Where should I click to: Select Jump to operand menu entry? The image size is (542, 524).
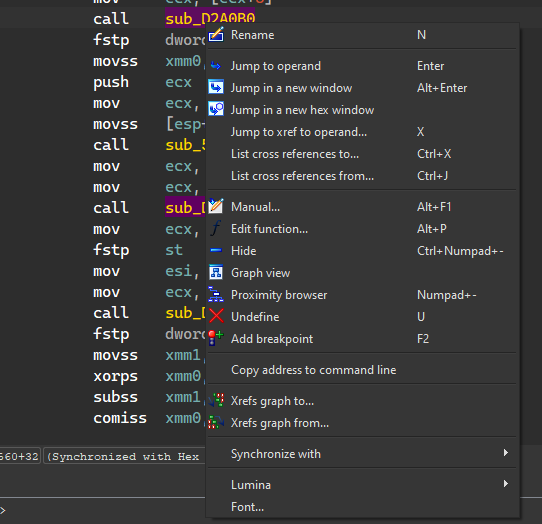tap(362, 66)
